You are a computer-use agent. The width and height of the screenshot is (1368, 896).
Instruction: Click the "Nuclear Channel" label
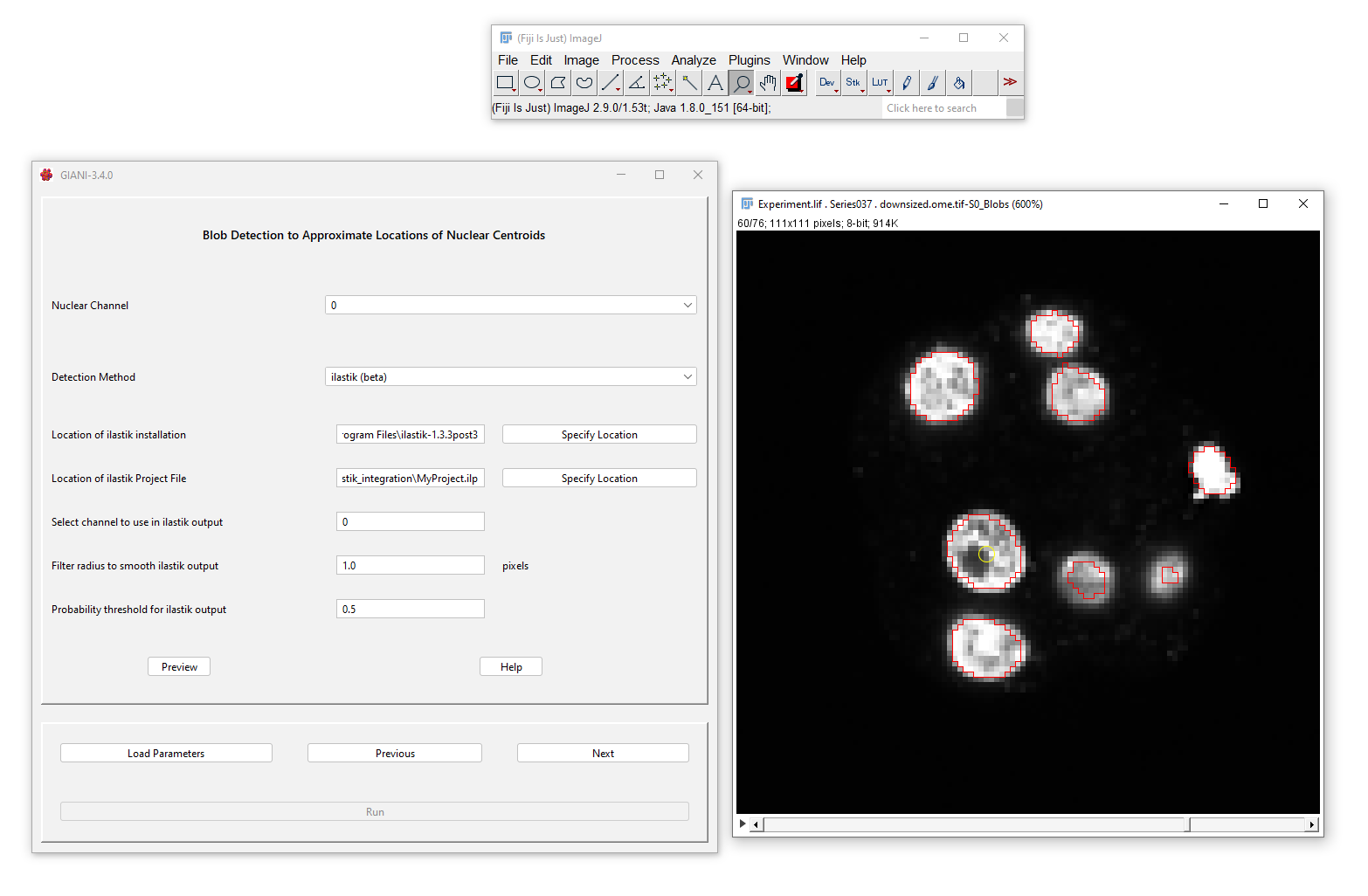[90, 305]
